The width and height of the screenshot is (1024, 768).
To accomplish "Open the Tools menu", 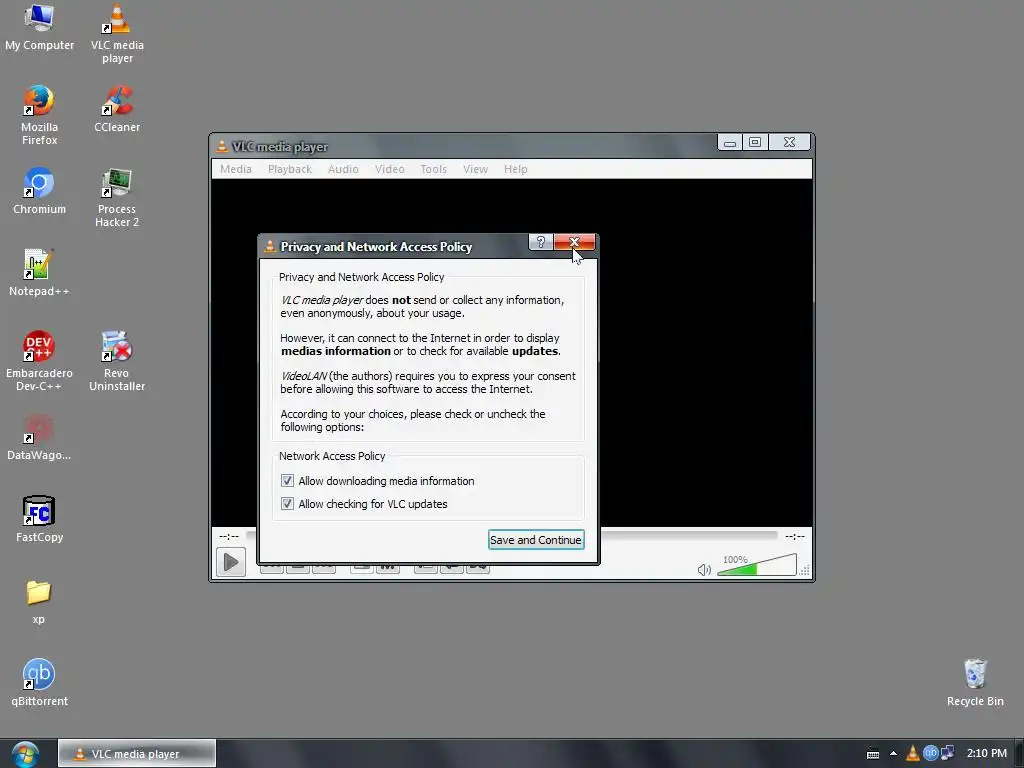I will [434, 169].
